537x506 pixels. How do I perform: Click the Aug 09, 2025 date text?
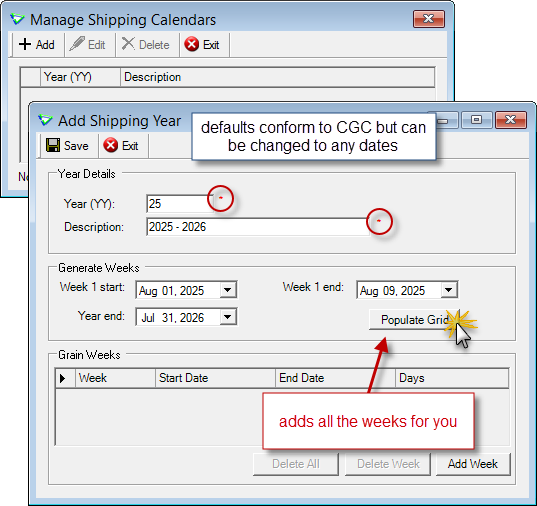pos(392,291)
